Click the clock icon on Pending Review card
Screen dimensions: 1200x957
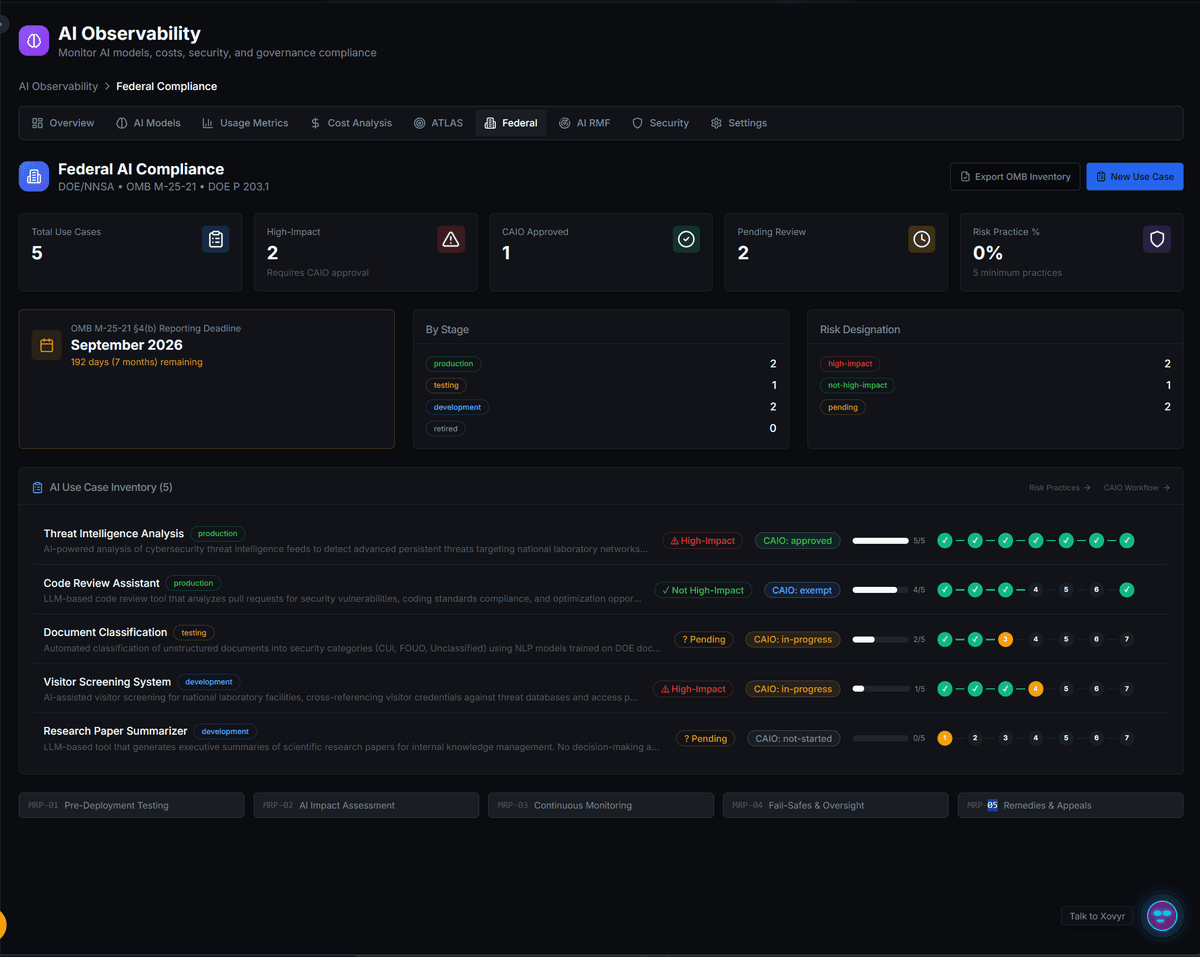[921, 239]
